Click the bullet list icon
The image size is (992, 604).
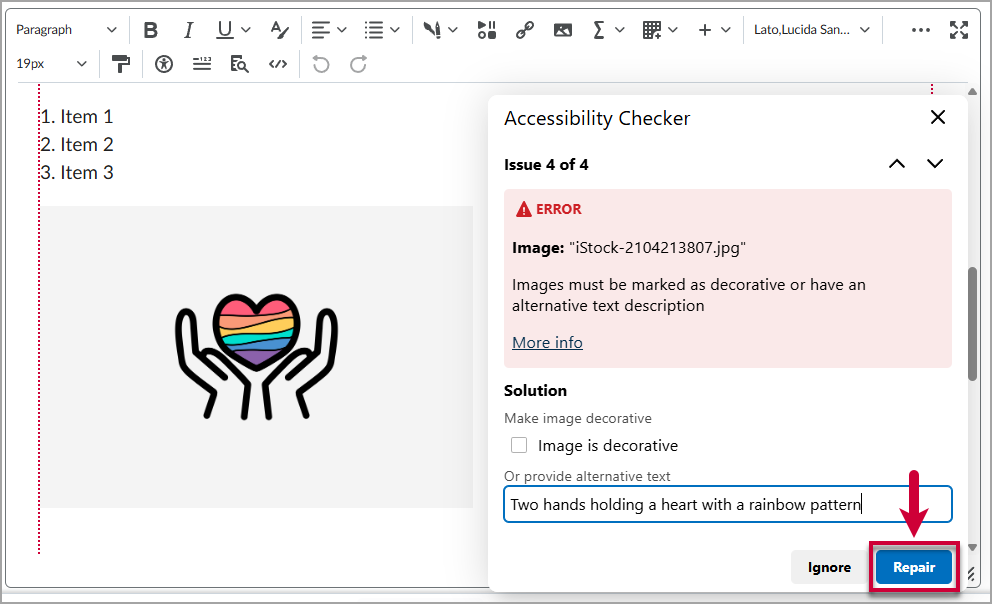pos(374,30)
